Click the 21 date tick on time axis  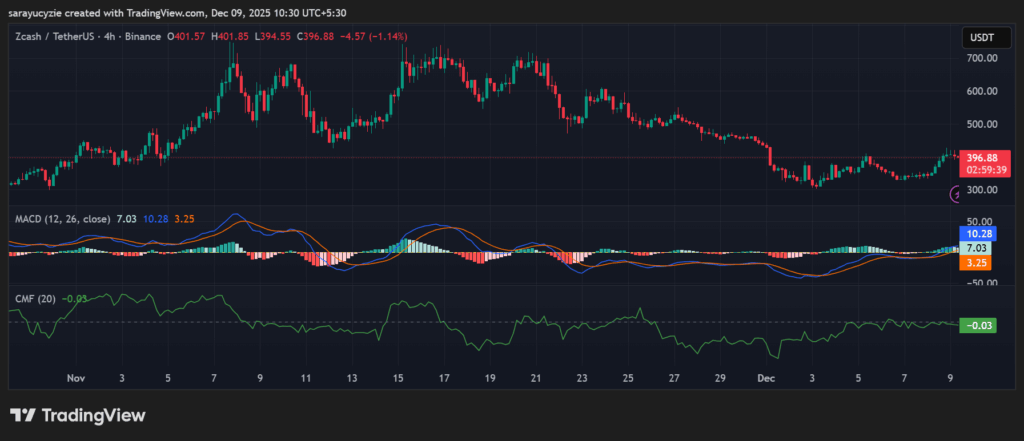click(x=535, y=379)
